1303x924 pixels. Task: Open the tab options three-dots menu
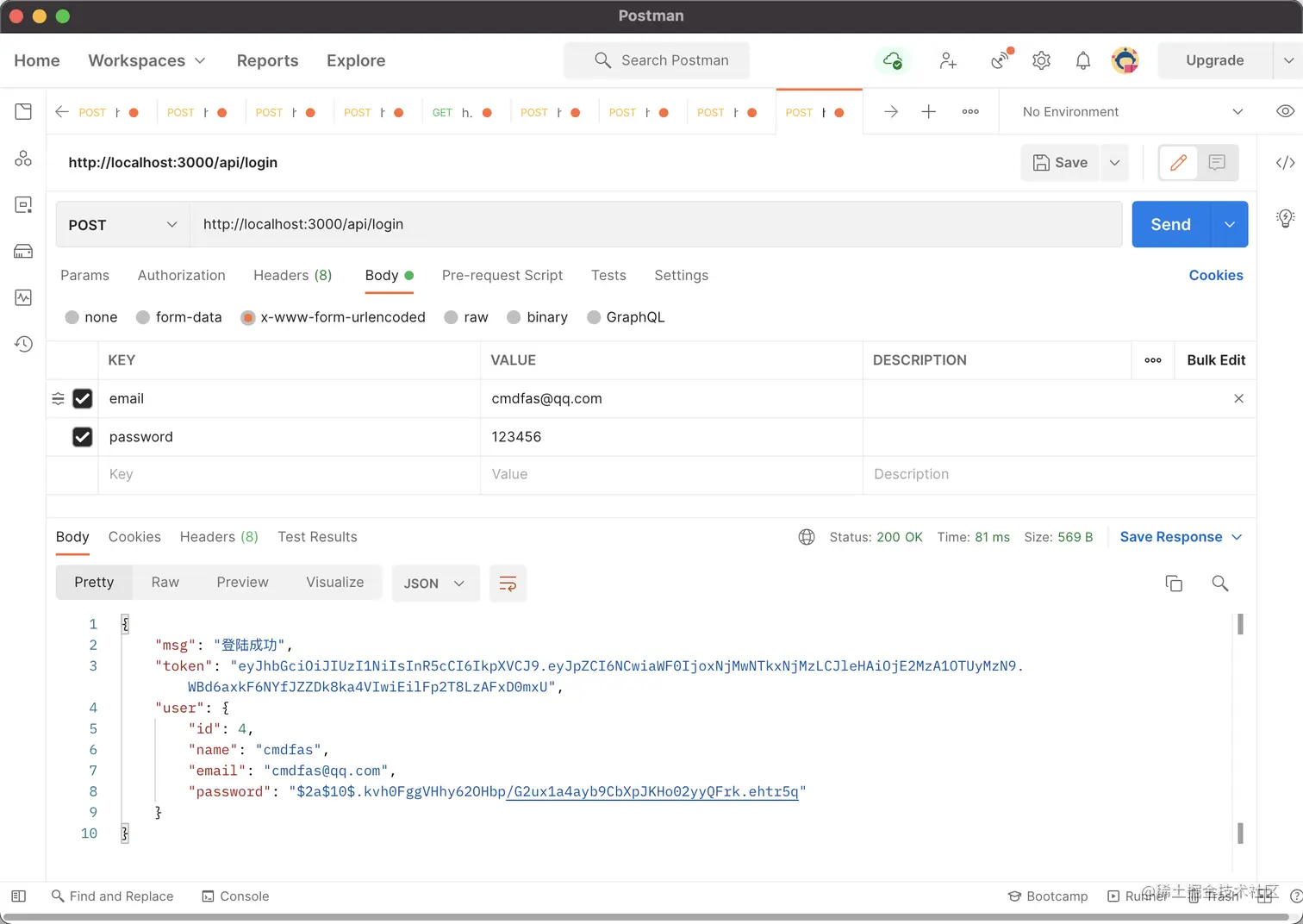[970, 111]
